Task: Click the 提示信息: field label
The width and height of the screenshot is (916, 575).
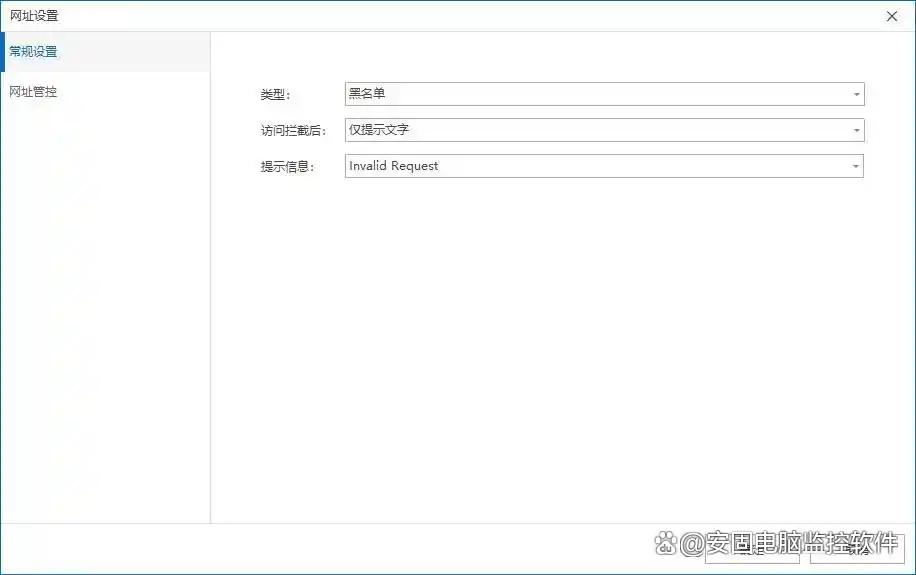Action: 287,167
